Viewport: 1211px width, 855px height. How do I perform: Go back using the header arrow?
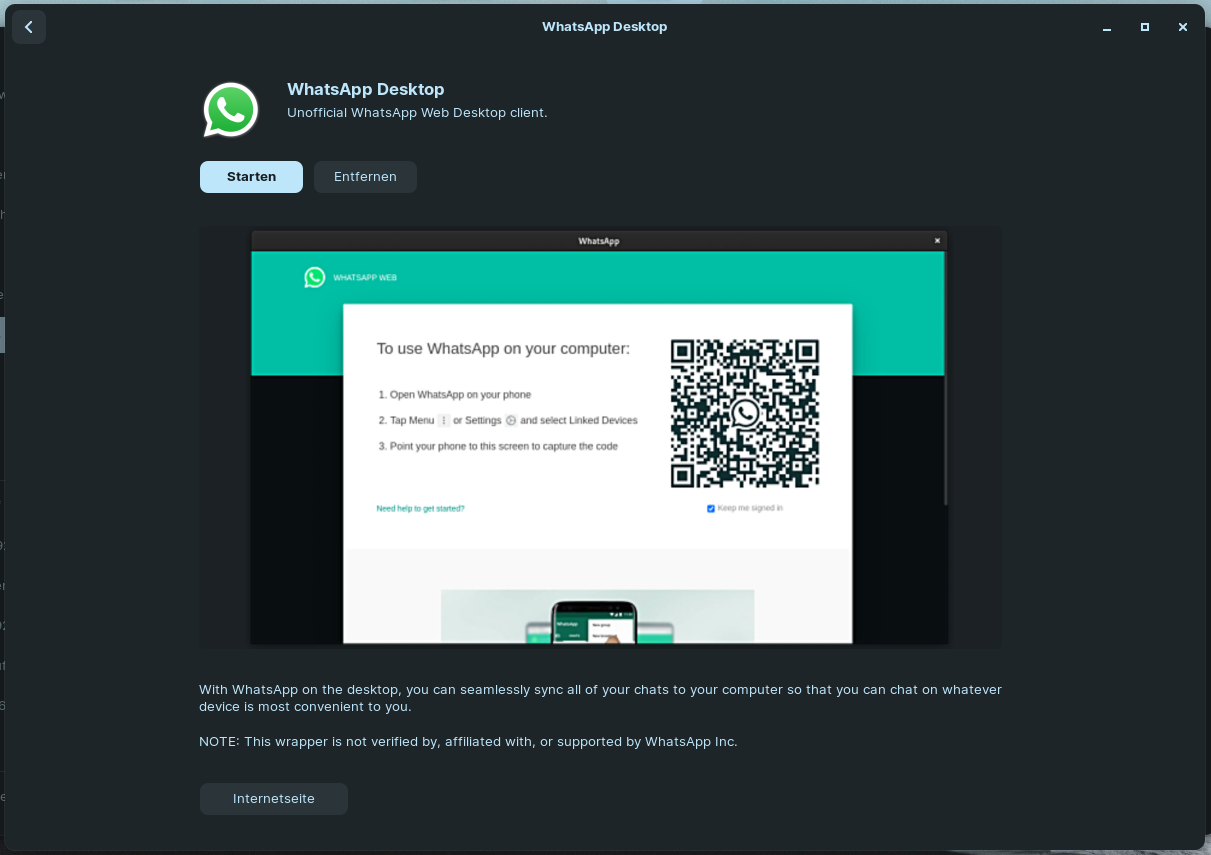tap(29, 27)
